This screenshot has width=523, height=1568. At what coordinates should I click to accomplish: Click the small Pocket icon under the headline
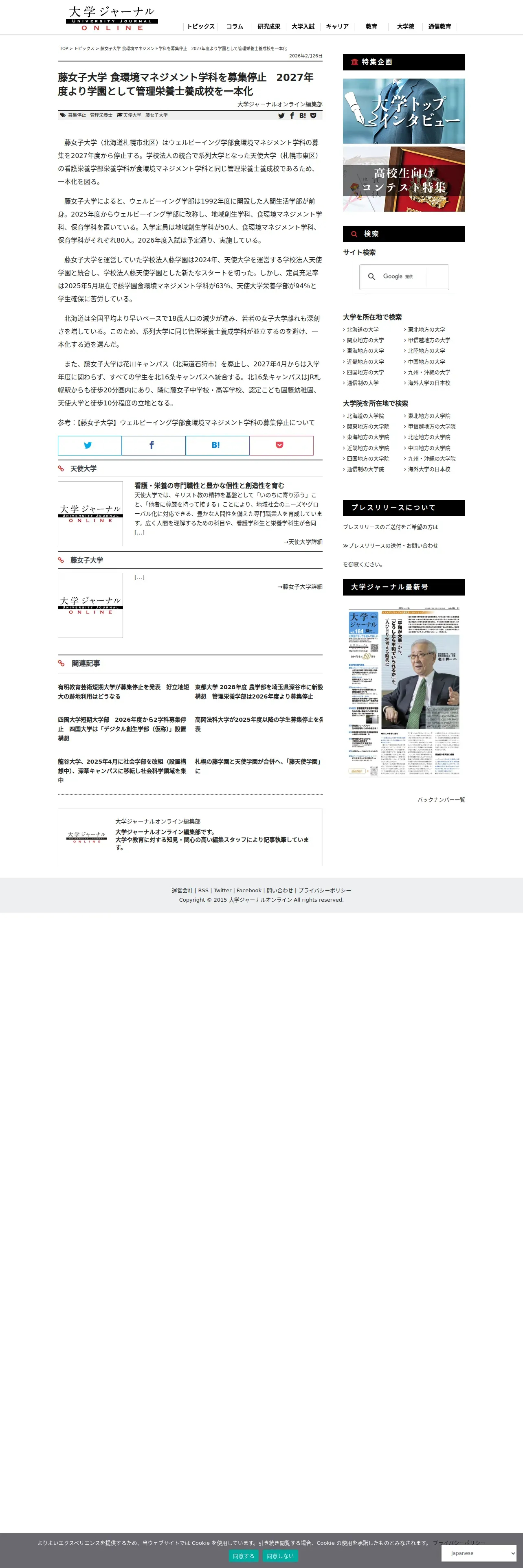click(314, 115)
